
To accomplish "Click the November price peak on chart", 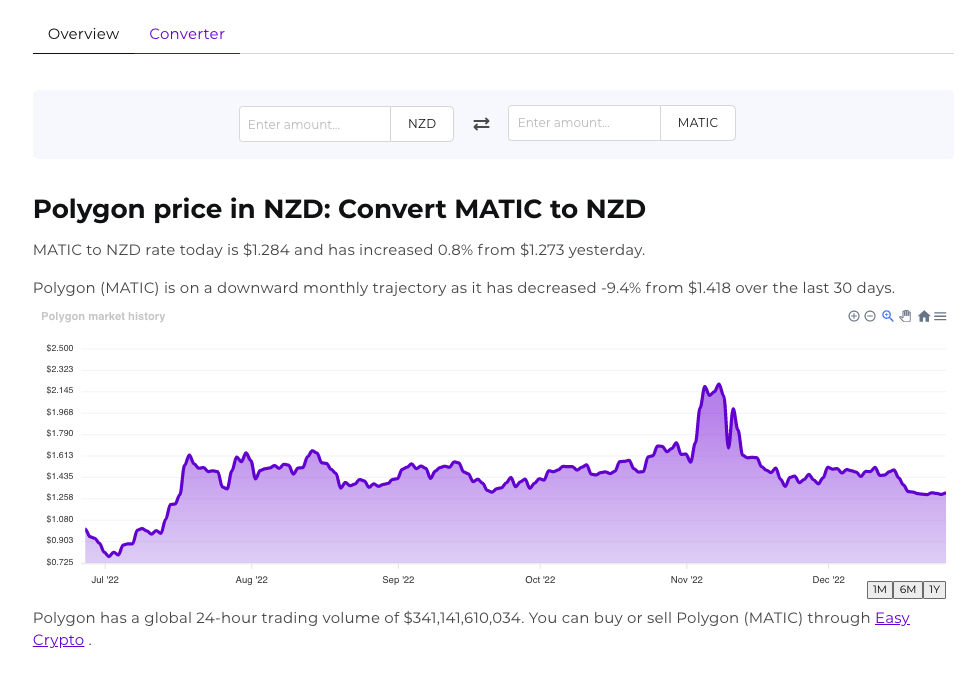I will point(718,385).
